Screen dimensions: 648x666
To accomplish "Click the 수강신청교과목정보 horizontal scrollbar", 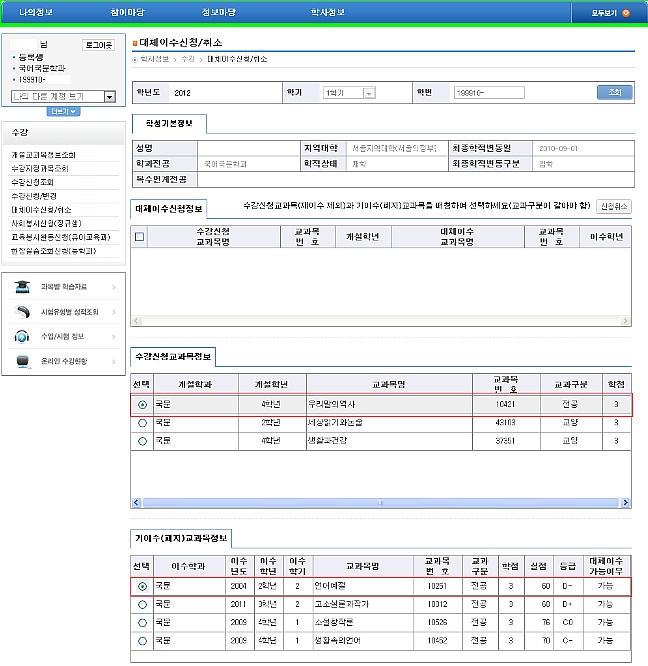I will 380,502.
